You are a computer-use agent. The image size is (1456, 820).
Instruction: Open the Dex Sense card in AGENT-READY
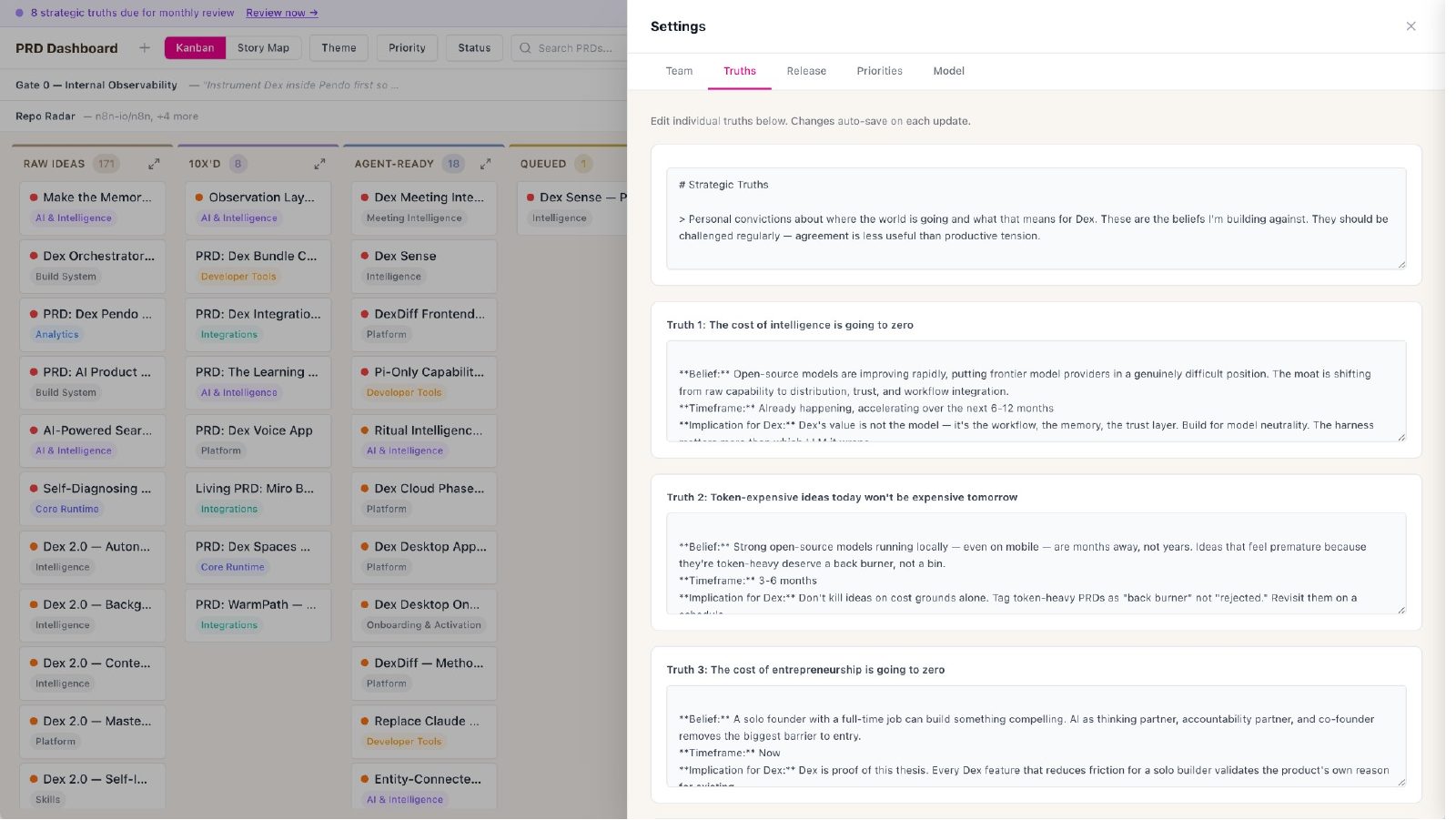424,266
